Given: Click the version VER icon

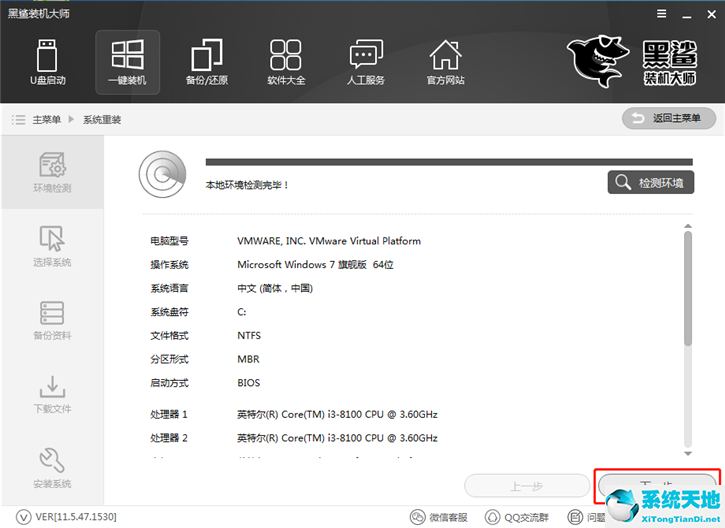Looking at the screenshot, I should pos(23,517).
